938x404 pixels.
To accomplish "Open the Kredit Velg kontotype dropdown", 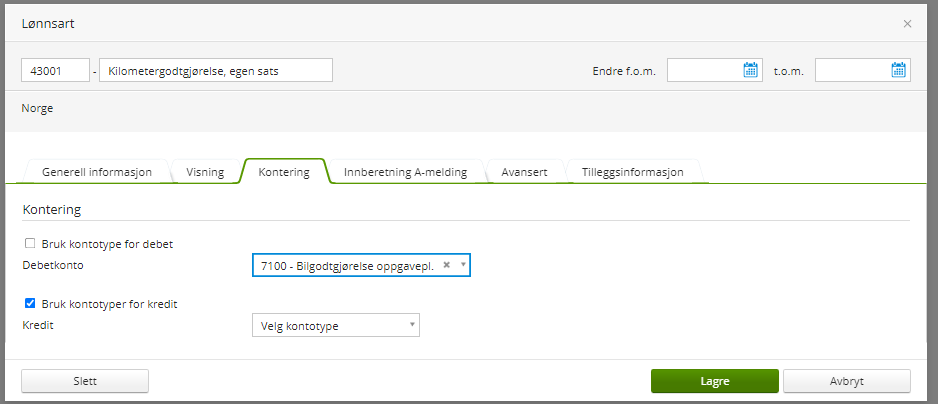I will click(x=336, y=325).
